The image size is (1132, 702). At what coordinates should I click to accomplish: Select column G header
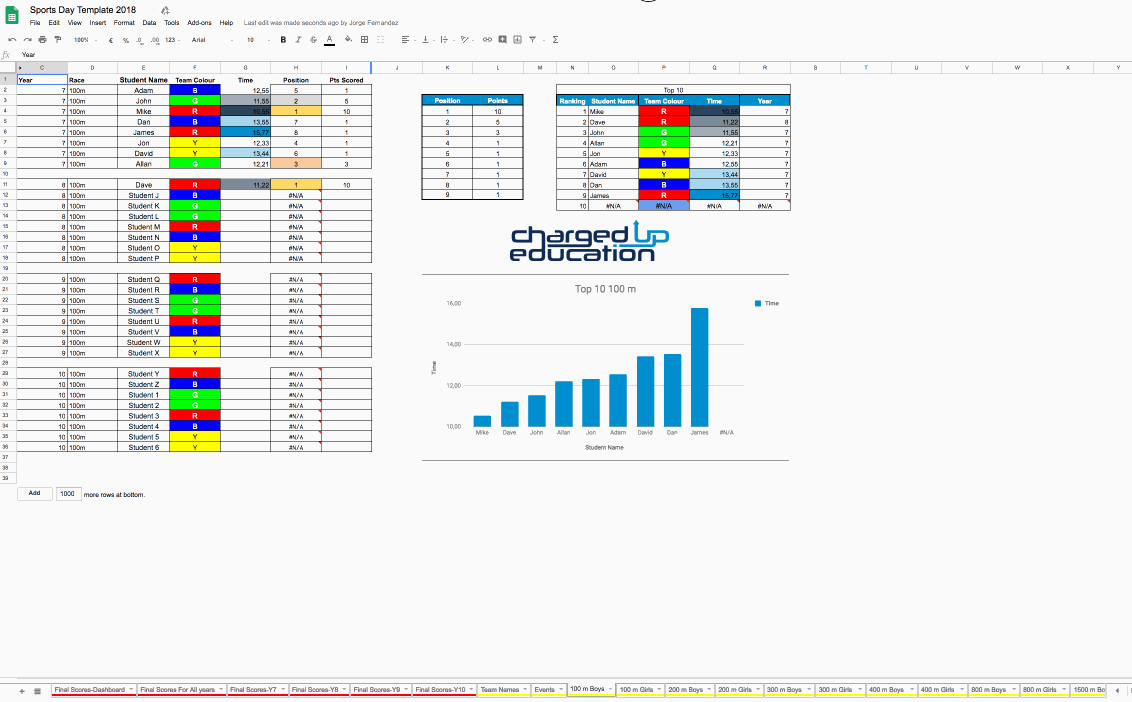(x=245, y=68)
